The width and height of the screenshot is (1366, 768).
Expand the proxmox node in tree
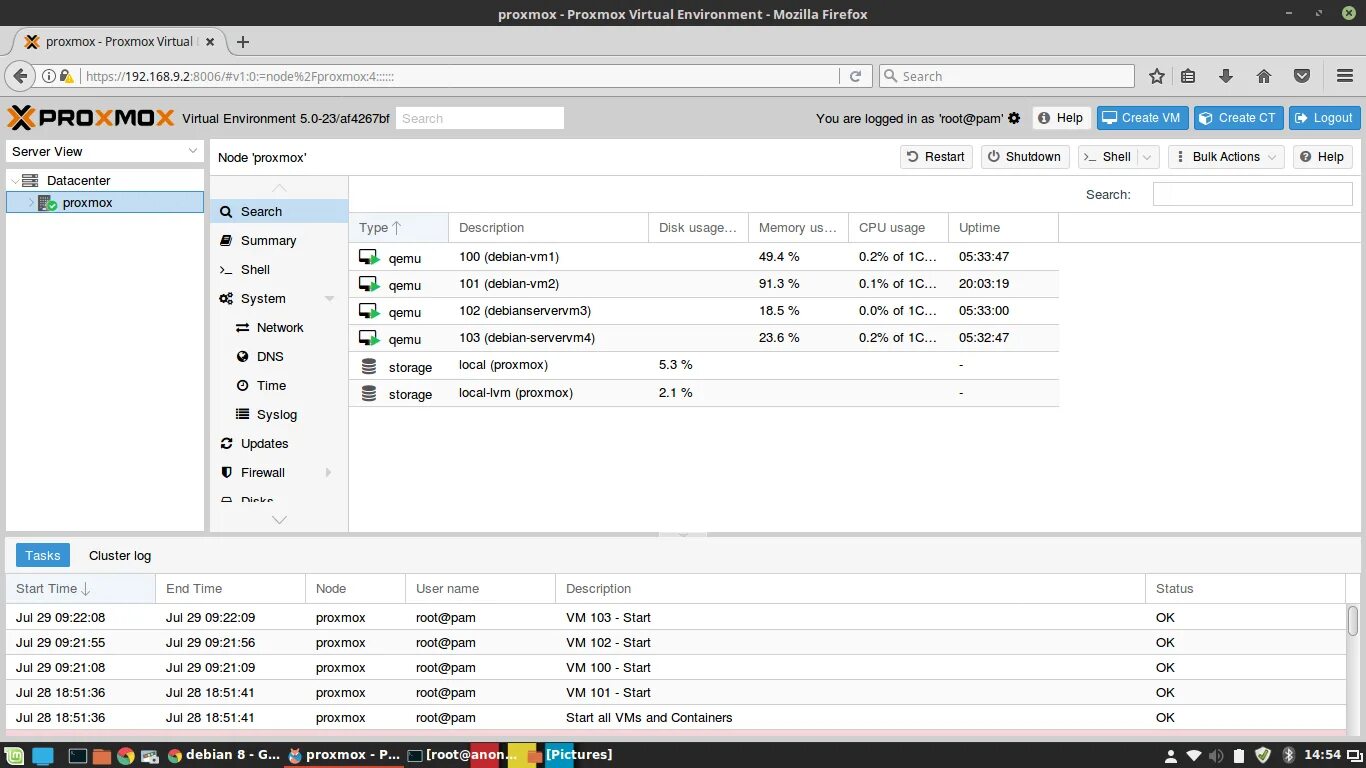(31, 203)
